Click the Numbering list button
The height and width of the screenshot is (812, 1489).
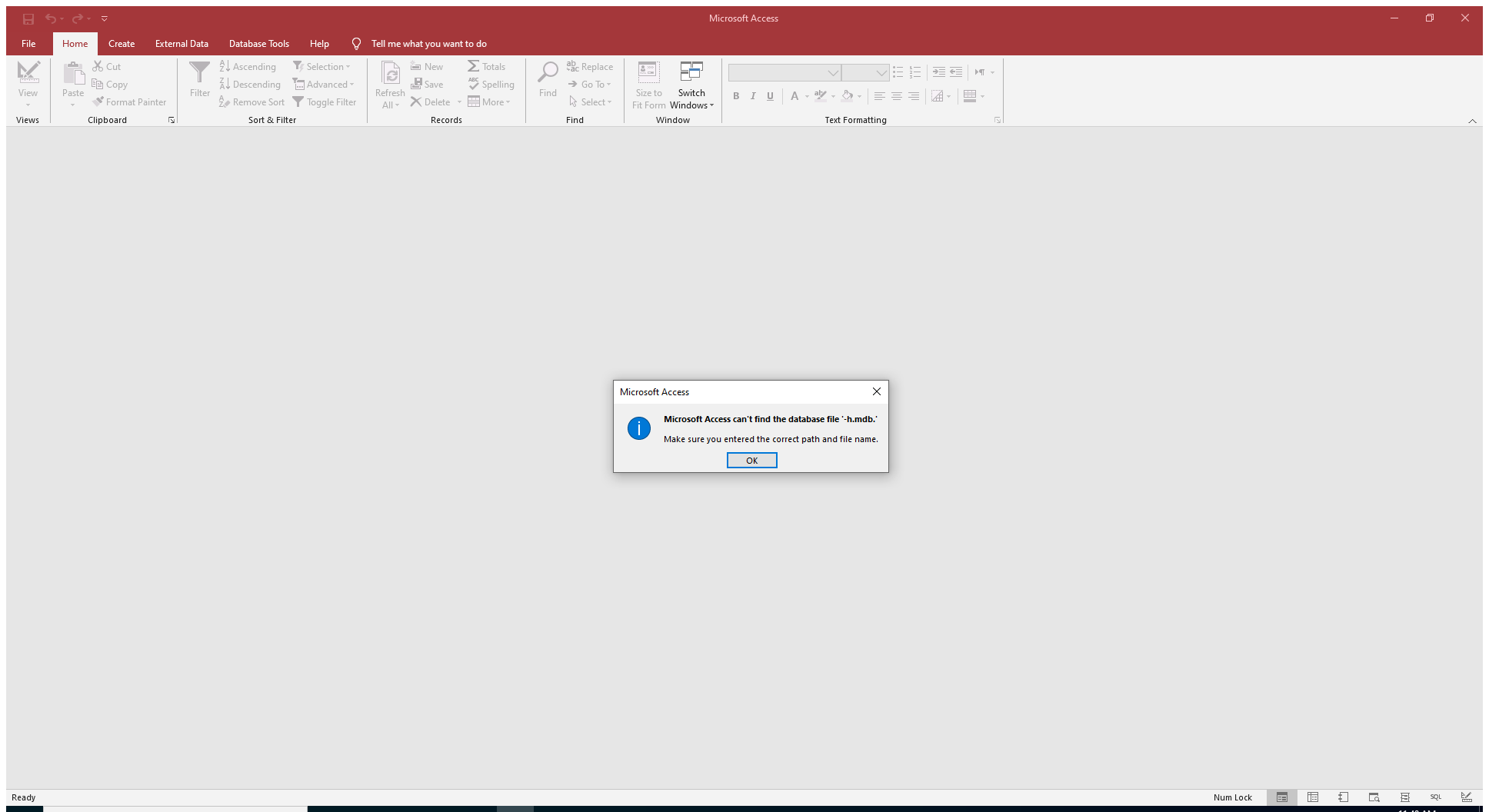click(x=914, y=72)
